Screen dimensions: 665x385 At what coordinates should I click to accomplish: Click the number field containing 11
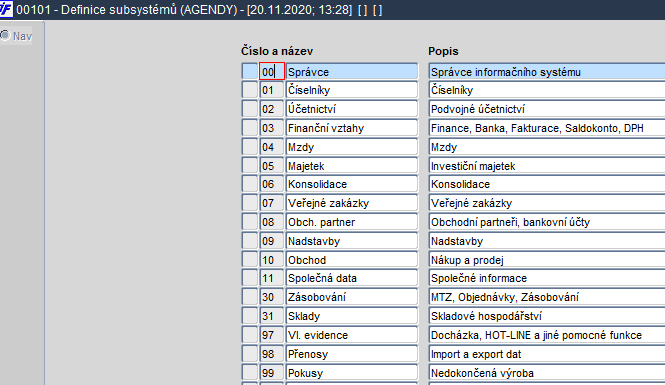coord(272,278)
